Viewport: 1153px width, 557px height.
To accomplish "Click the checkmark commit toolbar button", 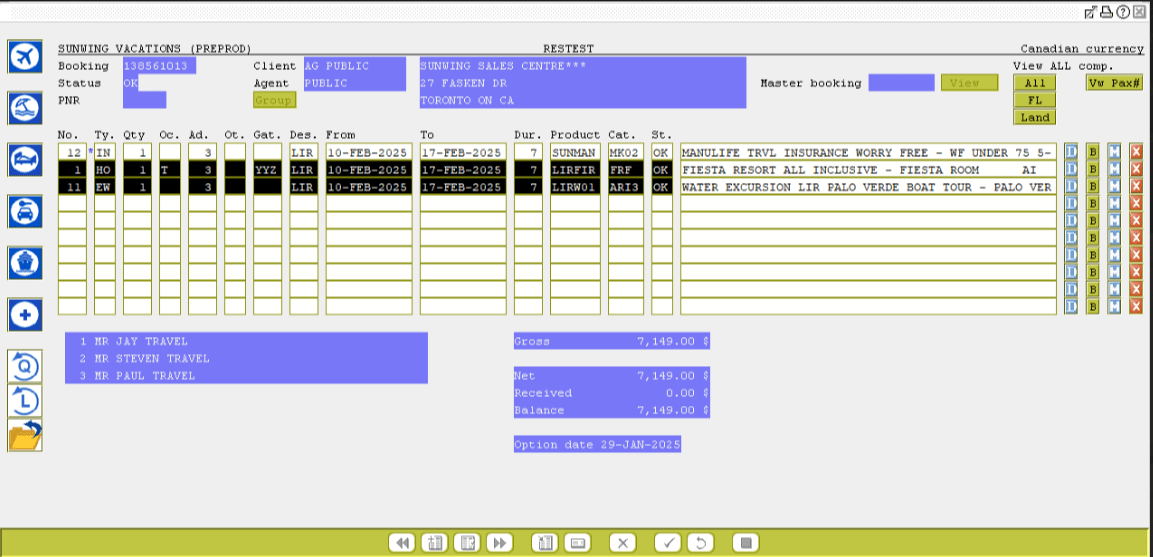I will pyautogui.click(x=668, y=543).
